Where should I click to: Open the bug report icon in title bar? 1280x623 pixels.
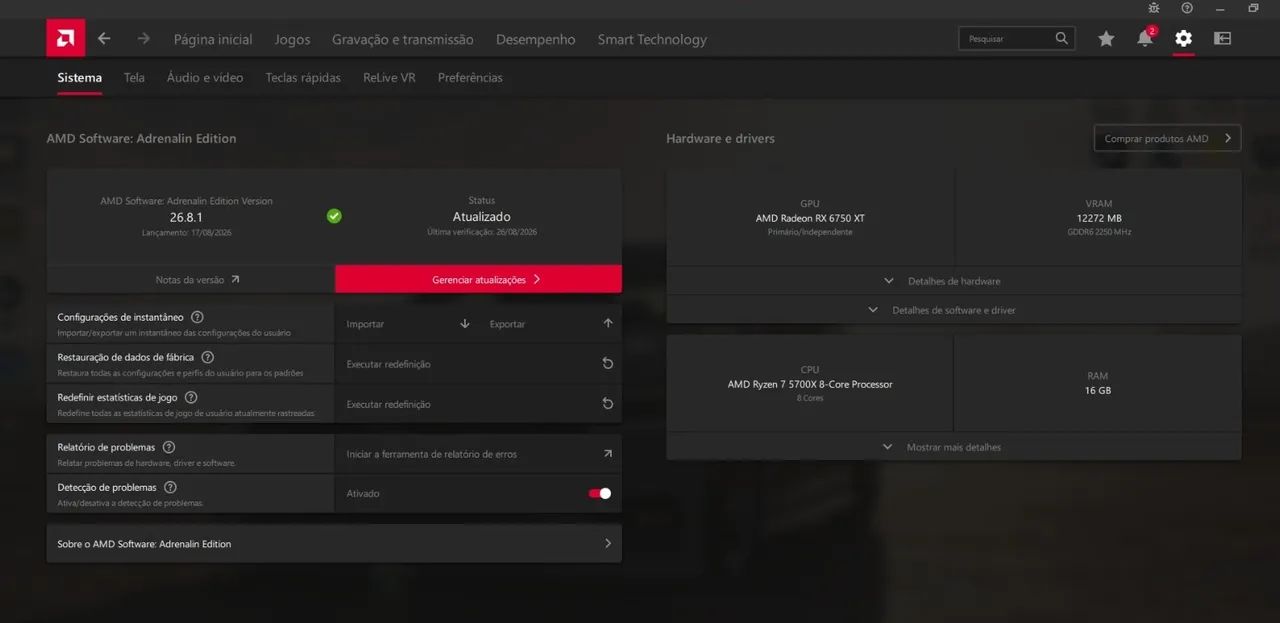[1154, 8]
